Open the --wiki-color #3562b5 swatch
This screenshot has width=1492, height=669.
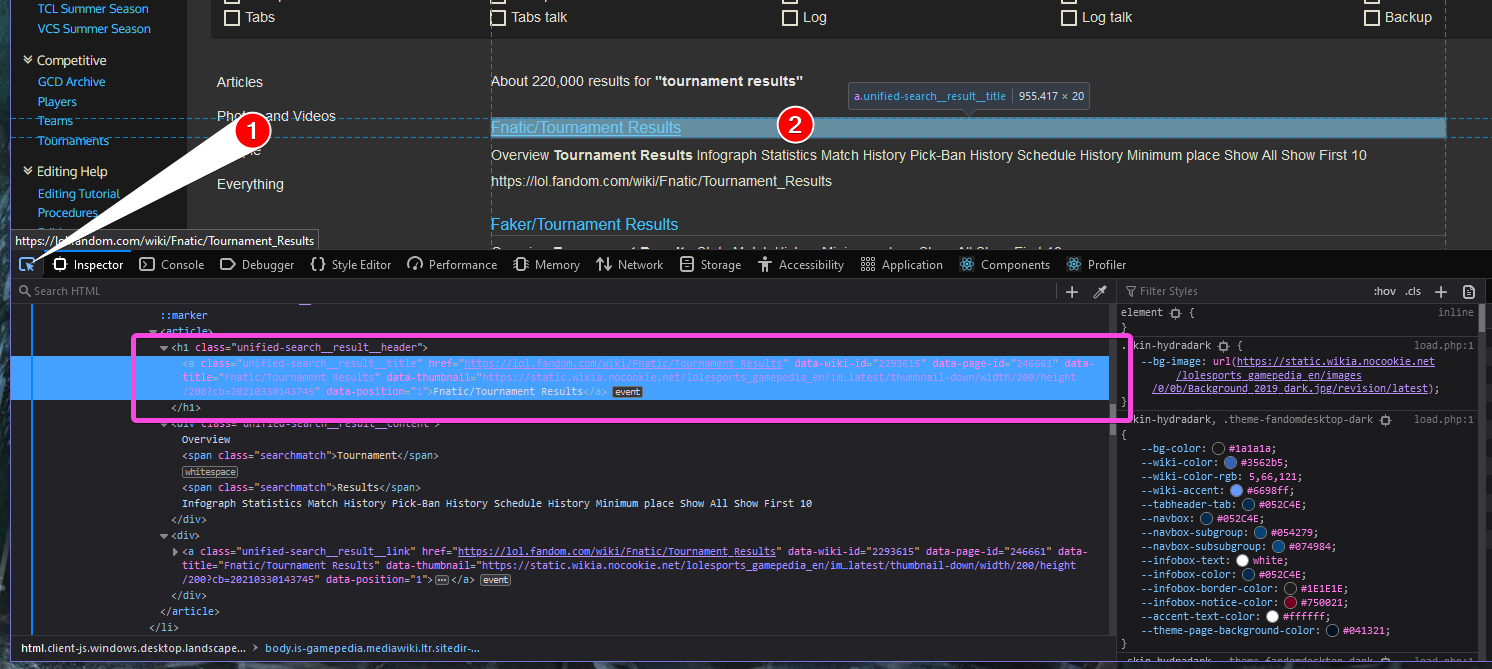click(x=1230, y=463)
